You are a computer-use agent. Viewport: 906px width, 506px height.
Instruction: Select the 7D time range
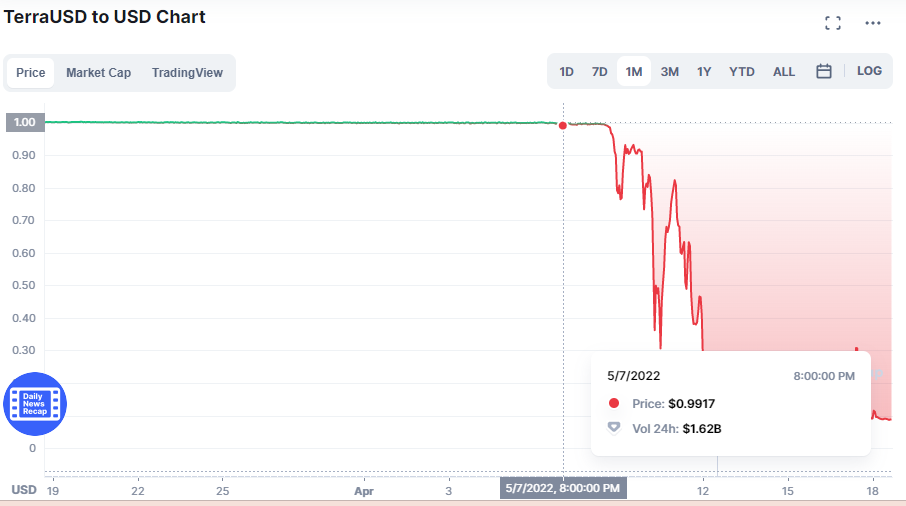tap(599, 72)
